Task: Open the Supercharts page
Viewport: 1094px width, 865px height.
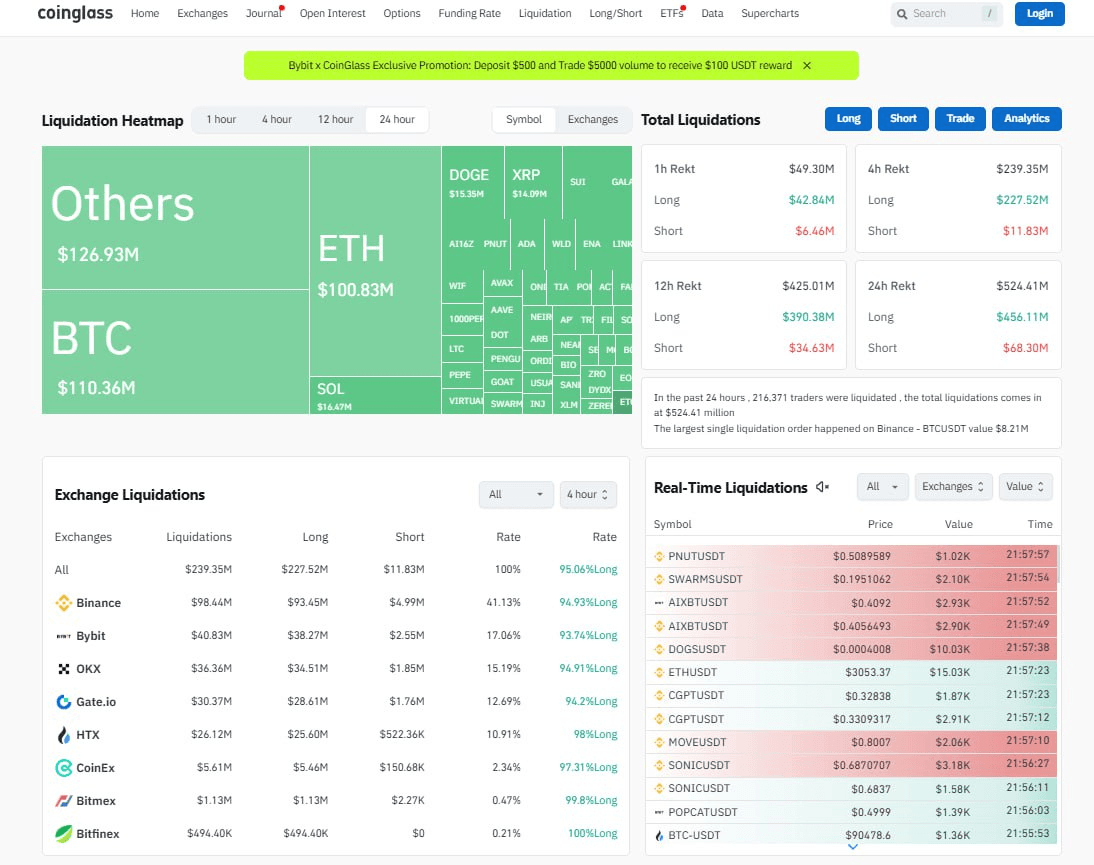Action: pos(770,13)
